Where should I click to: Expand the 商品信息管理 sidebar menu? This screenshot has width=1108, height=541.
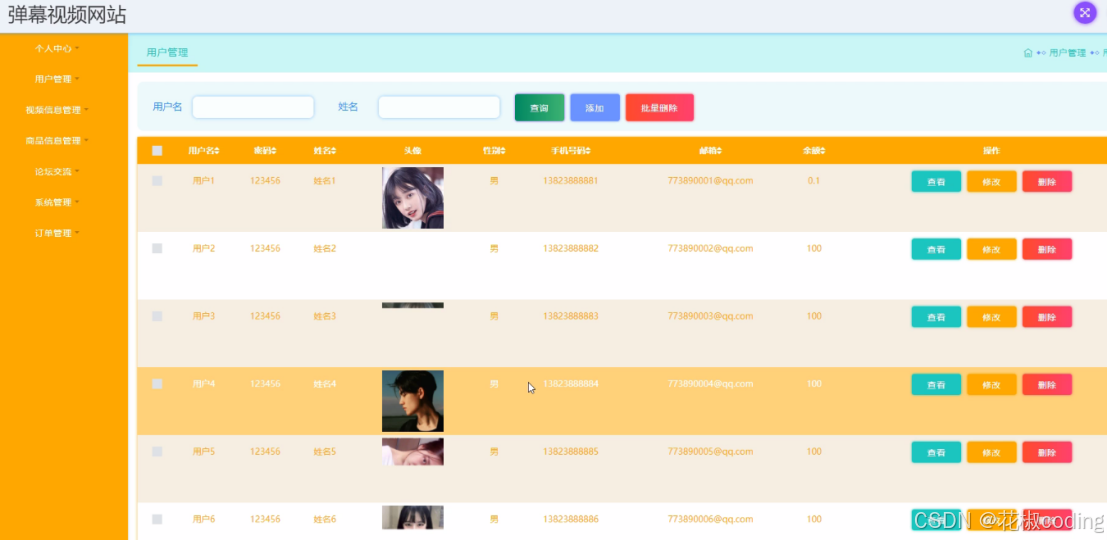click(57, 141)
